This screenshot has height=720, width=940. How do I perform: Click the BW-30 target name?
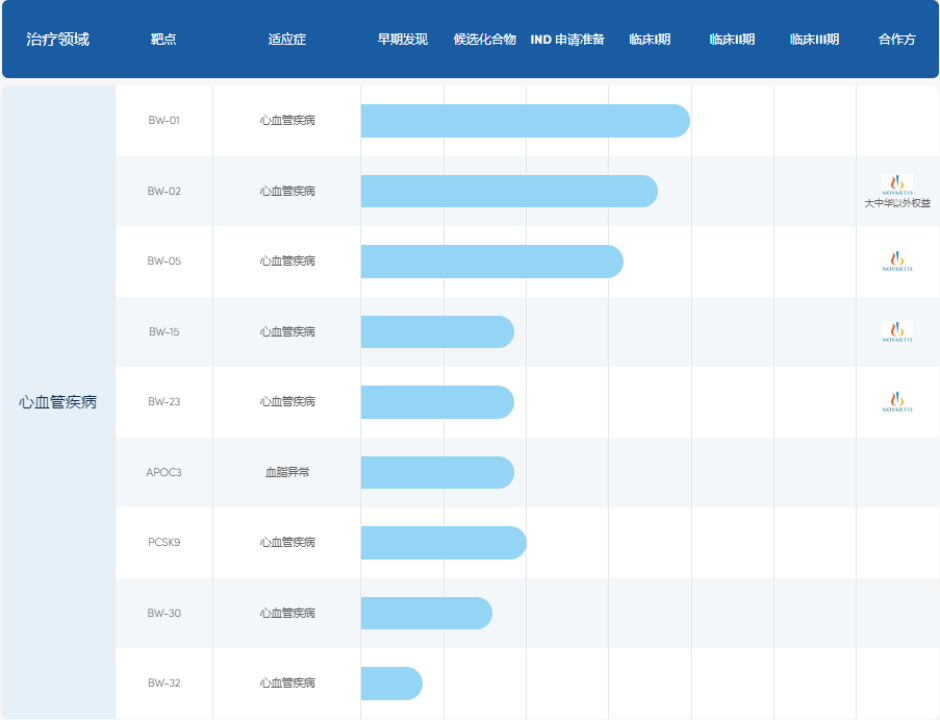pyautogui.click(x=164, y=613)
